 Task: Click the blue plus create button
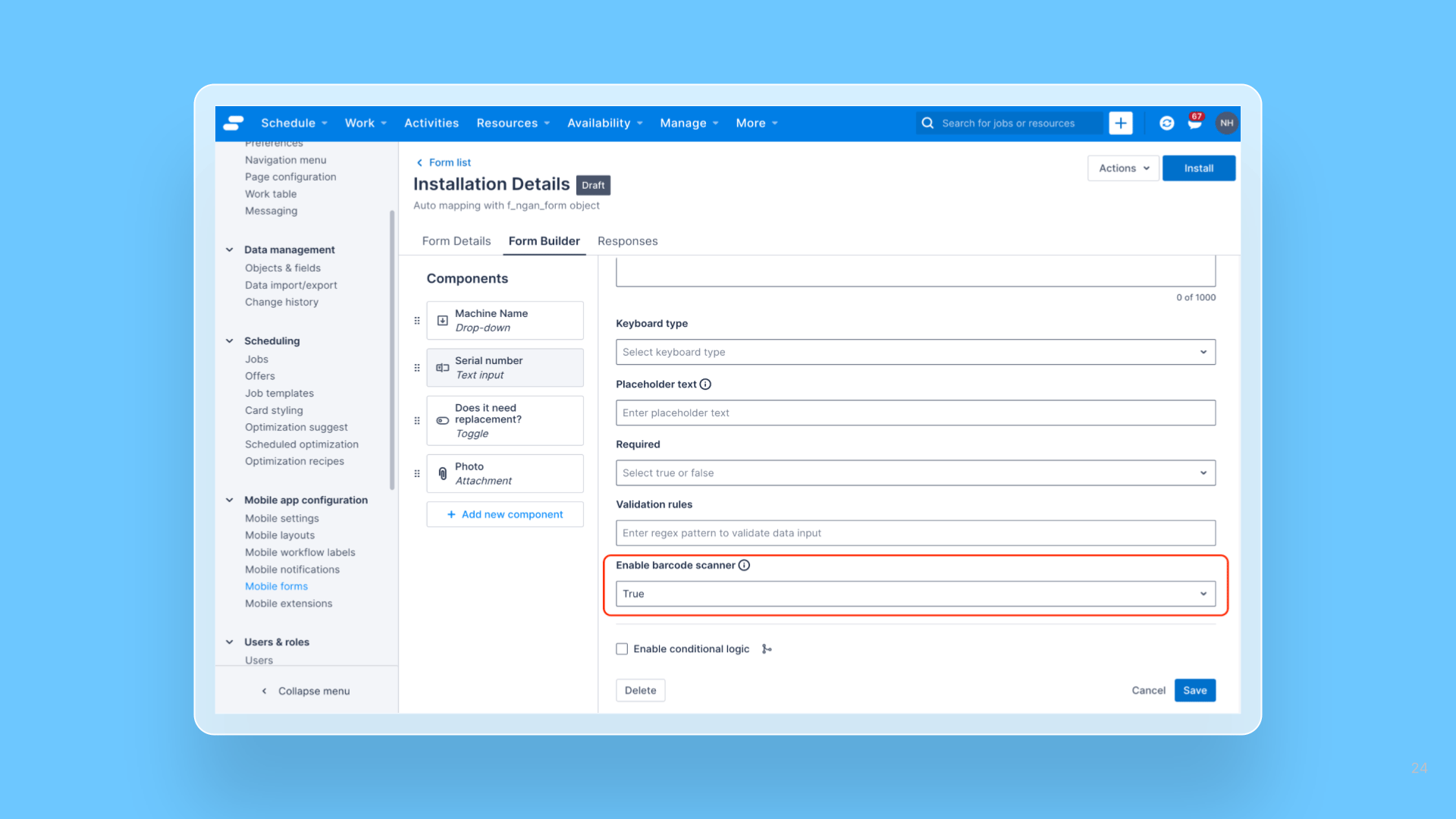1121,123
